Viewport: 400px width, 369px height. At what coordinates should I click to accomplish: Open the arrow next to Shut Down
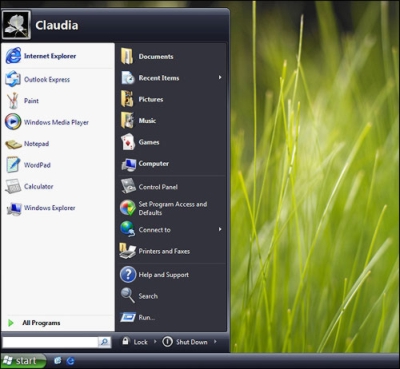pyautogui.click(x=215, y=342)
